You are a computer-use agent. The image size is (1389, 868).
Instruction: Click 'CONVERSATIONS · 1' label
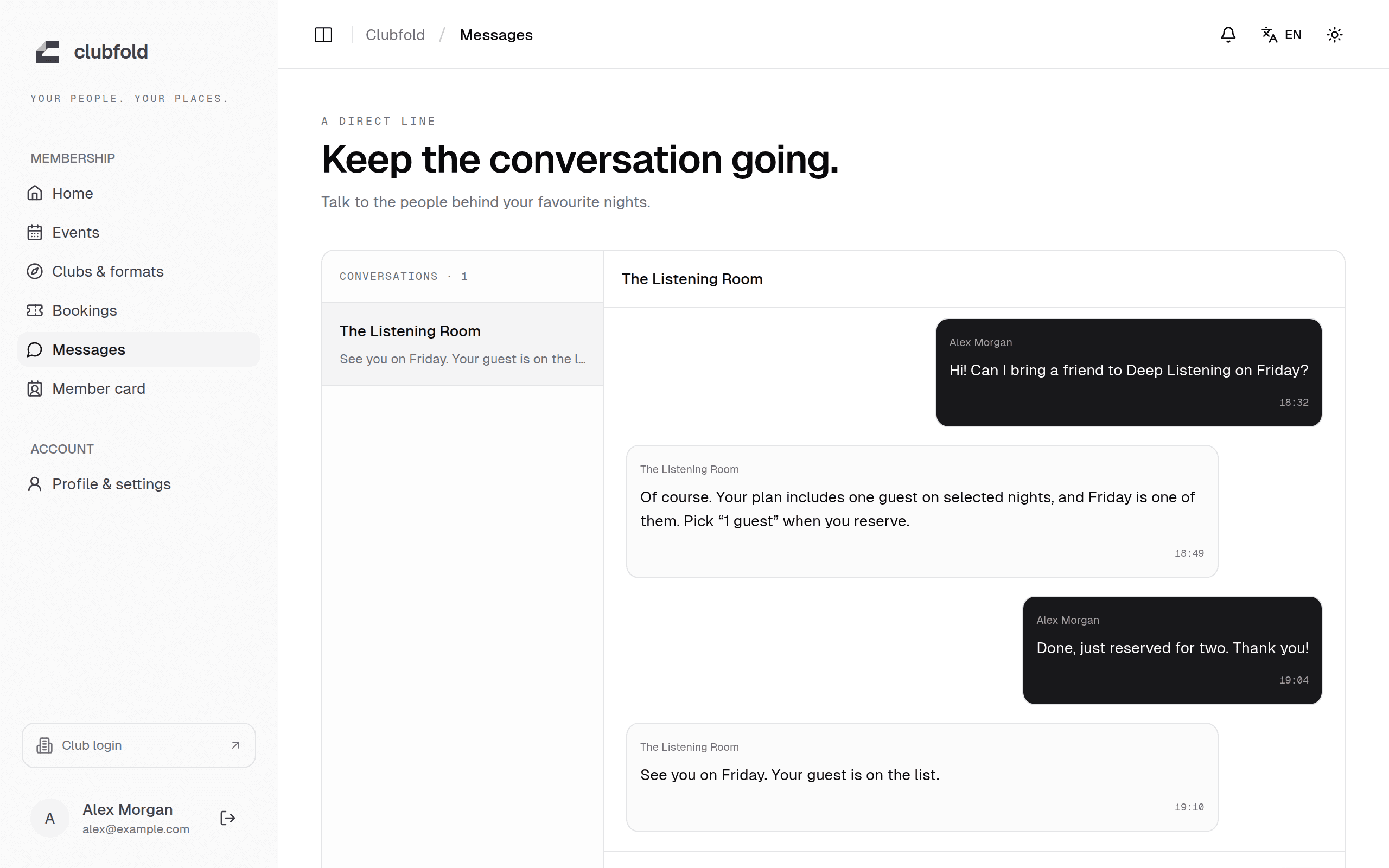[x=404, y=276]
